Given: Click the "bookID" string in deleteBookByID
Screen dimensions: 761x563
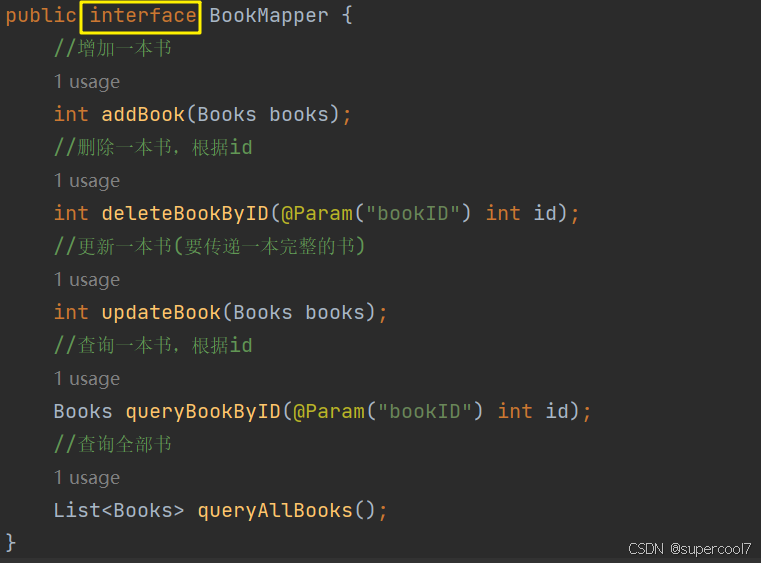Looking at the screenshot, I should pos(413,214).
